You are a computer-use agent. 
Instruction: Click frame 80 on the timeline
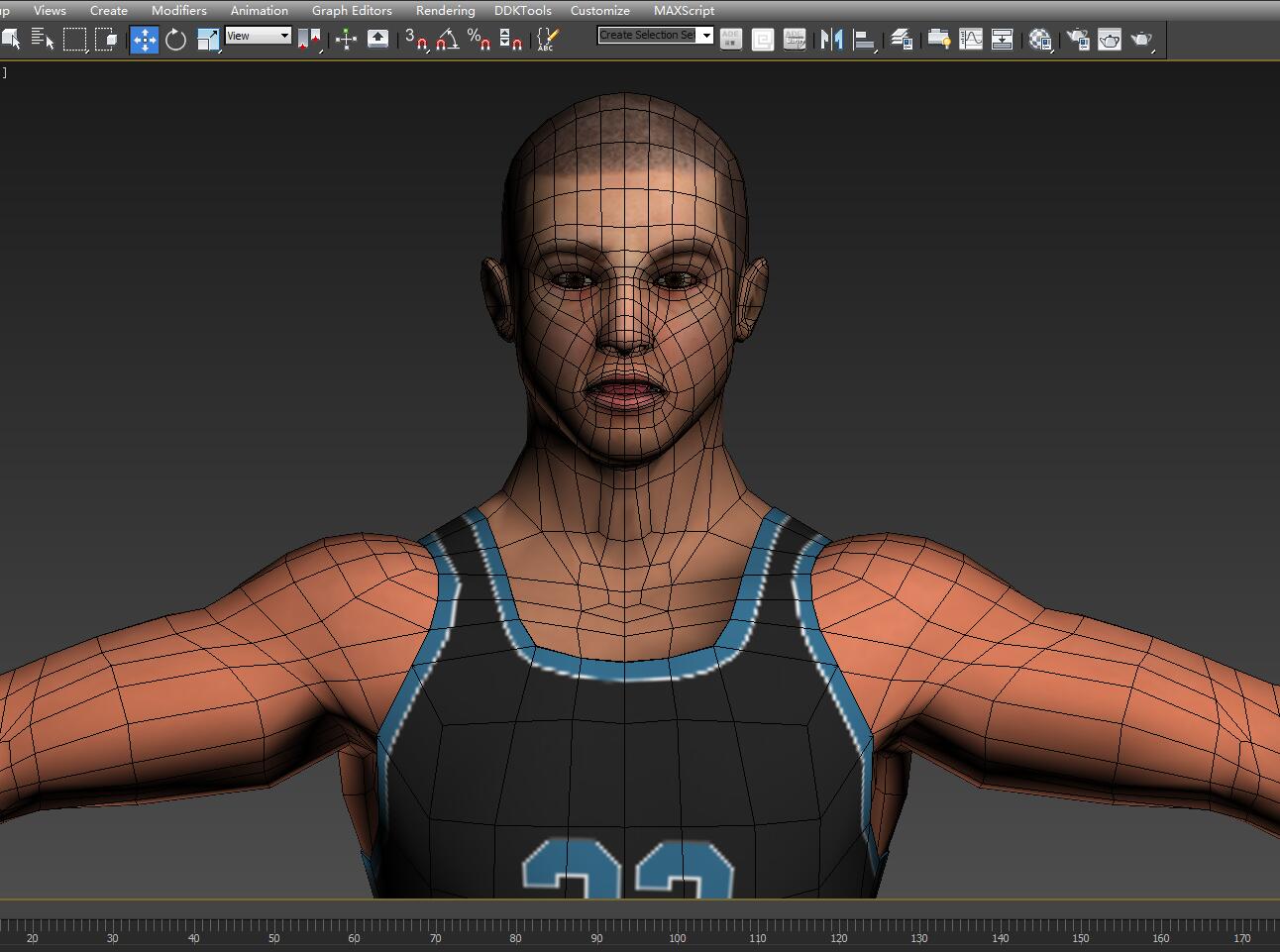pos(515,937)
